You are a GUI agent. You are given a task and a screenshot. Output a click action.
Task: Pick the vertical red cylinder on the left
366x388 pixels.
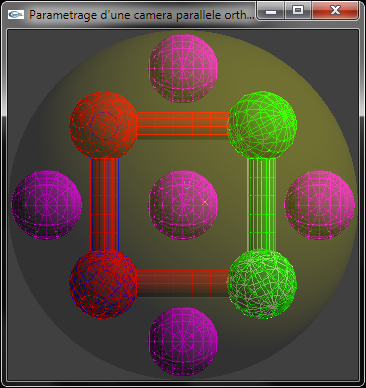click(104, 204)
